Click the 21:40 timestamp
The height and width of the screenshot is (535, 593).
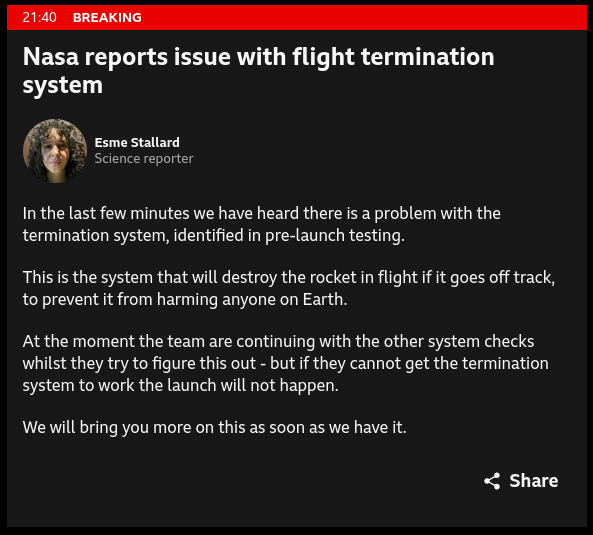click(39, 17)
